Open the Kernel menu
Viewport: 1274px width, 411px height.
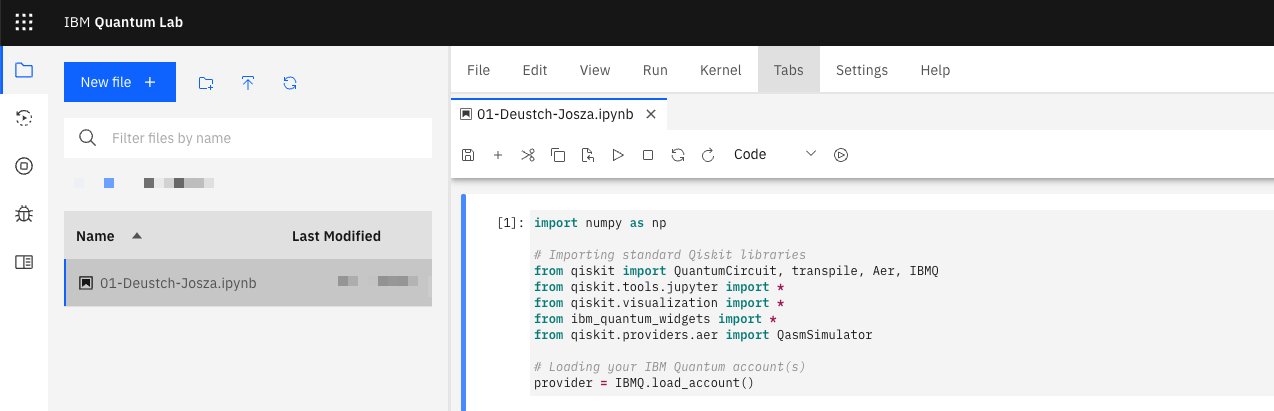point(721,70)
